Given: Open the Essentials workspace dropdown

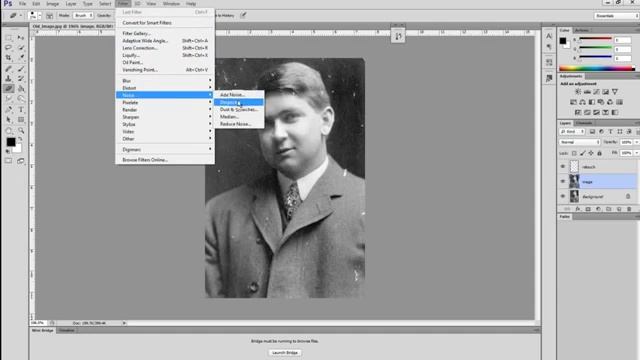Looking at the screenshot, I should [616, 16].
